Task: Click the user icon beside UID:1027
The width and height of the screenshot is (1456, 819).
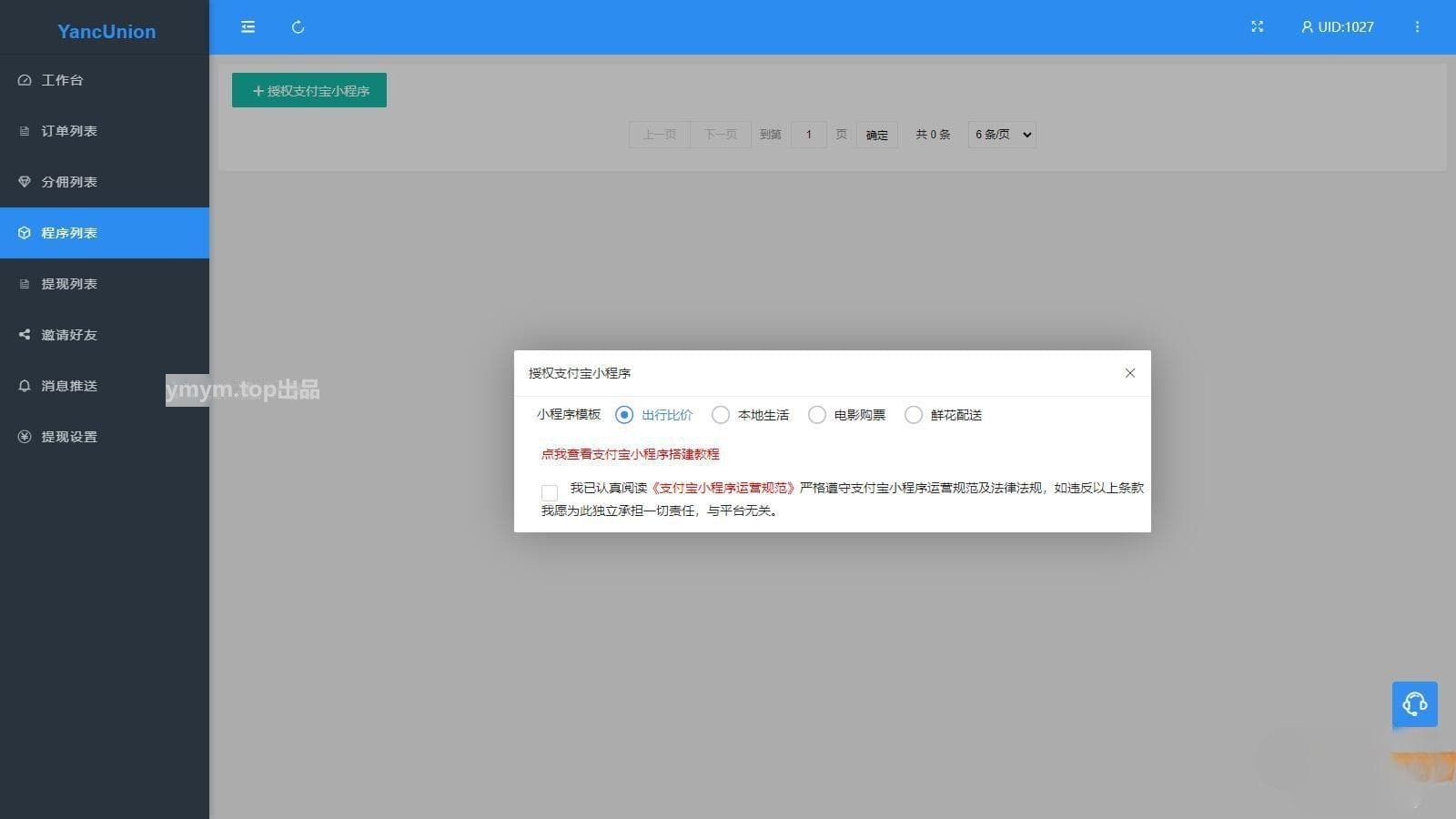Action: tap(1307, 27)
